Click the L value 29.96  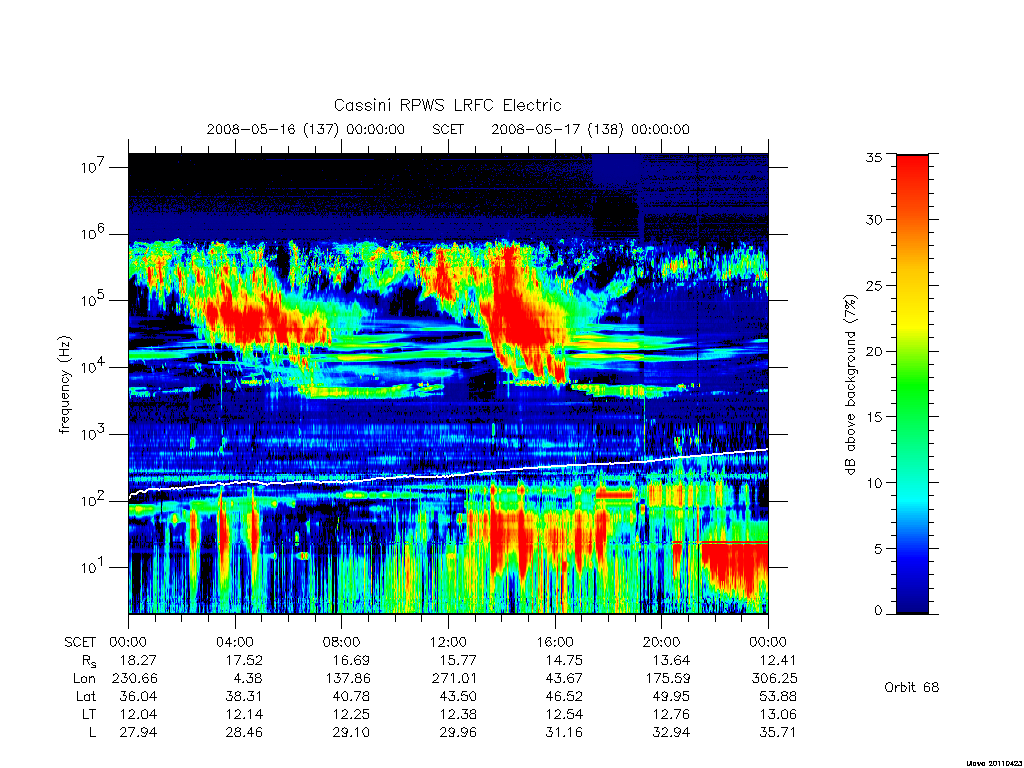tap(458, 732)
